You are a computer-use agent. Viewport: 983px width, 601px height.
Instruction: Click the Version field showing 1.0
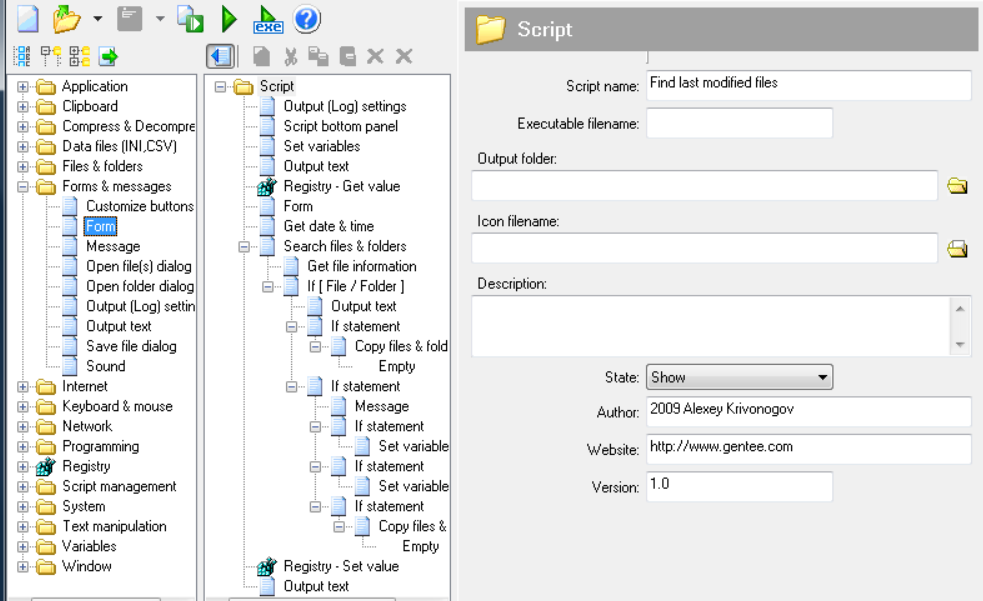pyautogui.click(x=739, y=486)
